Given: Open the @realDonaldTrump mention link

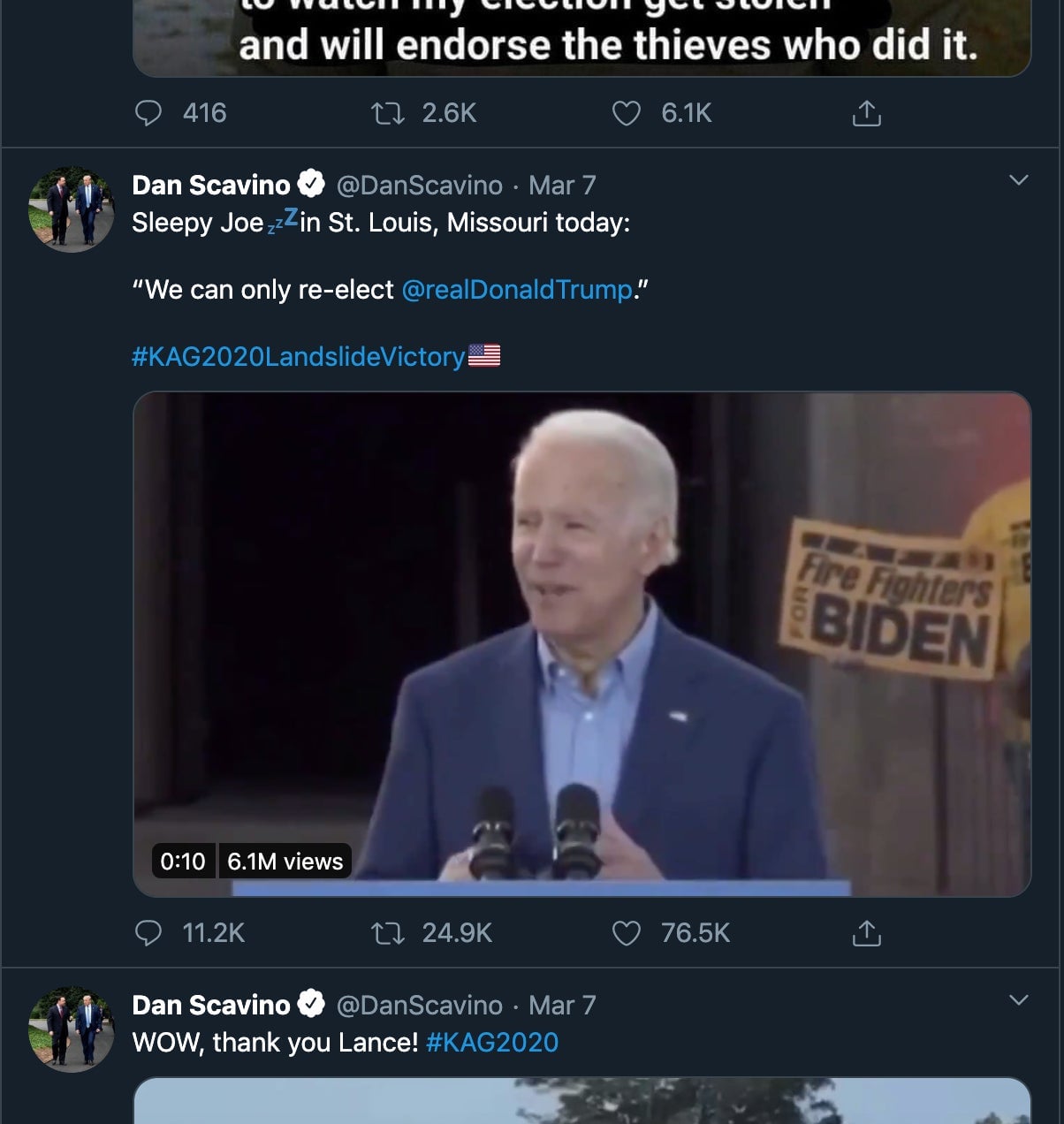Looking at the screenshot, I should 517,290.
